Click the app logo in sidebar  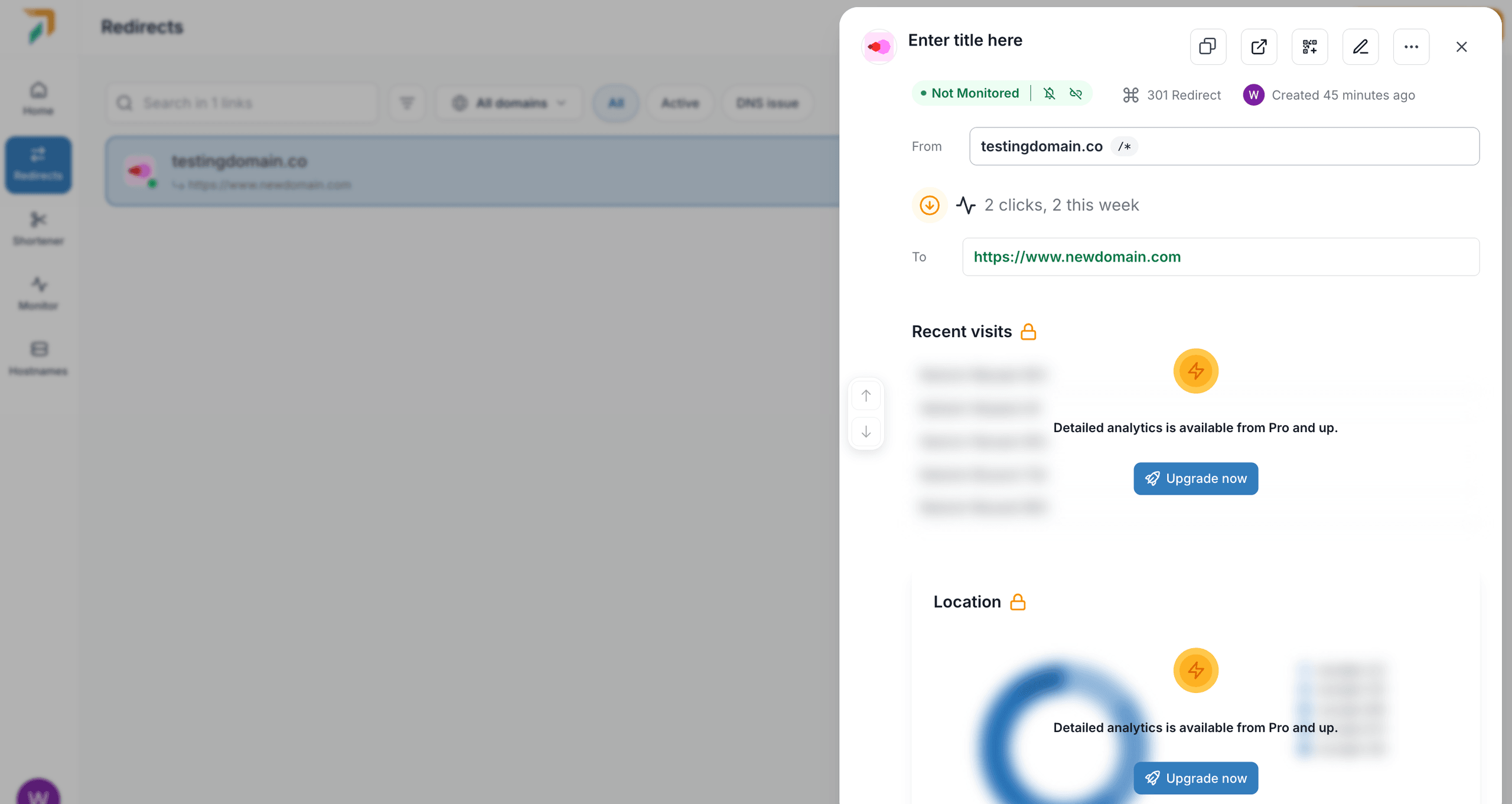(40, 26)
